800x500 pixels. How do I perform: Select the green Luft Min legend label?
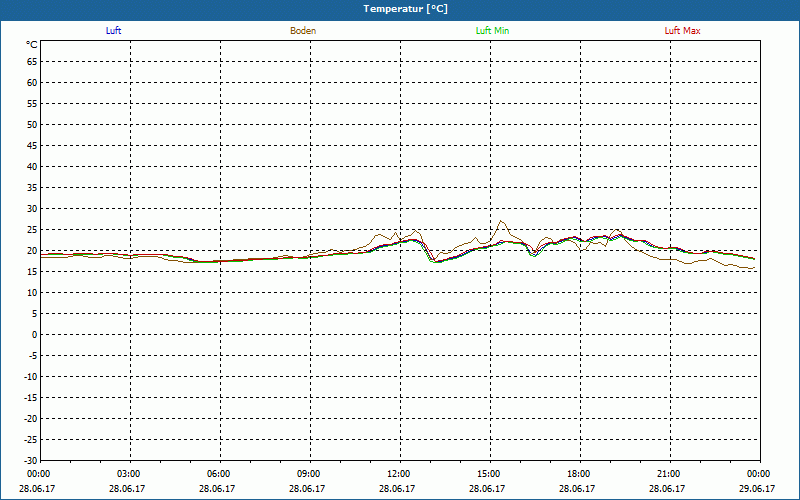492,31
